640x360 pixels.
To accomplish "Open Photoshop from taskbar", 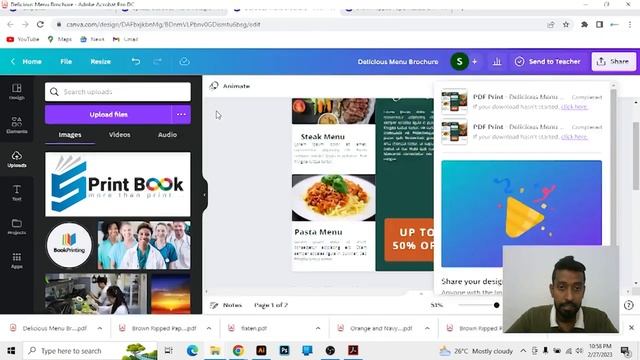I will (284, 351).
